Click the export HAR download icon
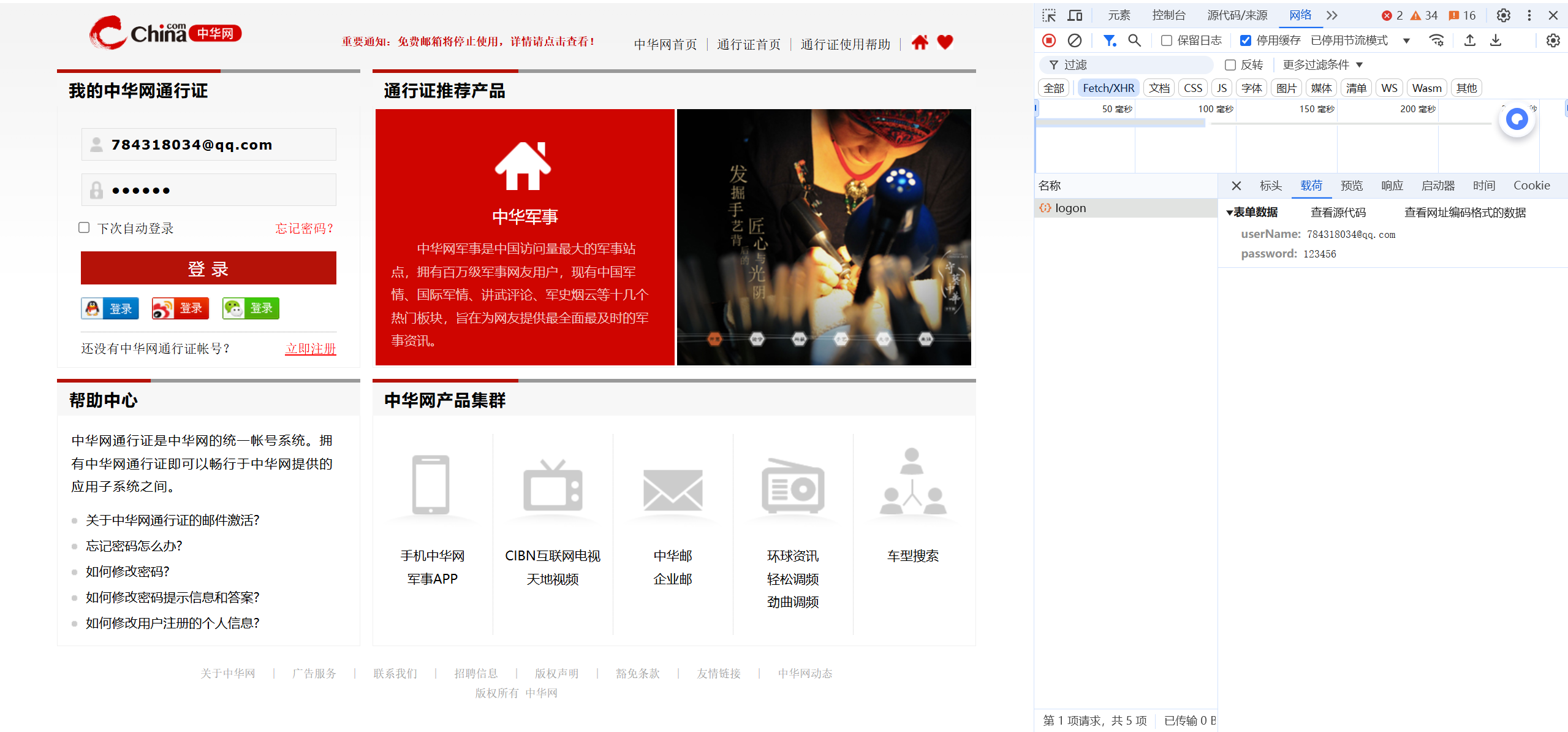This screenshot has width=1568, height=732. pyautogui.click(x=1496, y=40)
